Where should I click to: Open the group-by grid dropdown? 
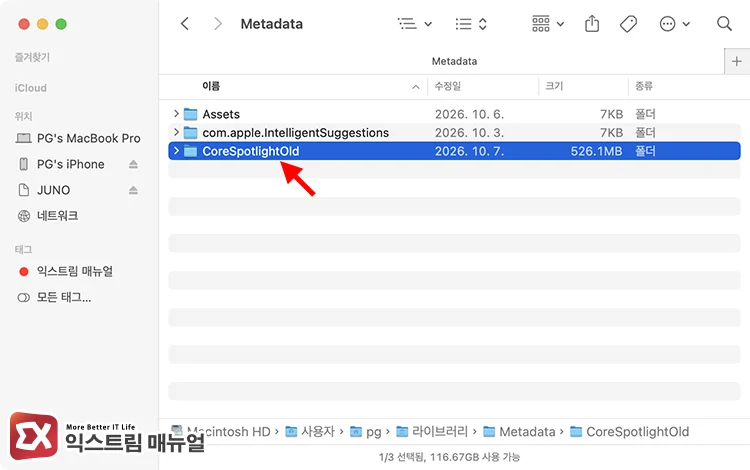(548, 23)
